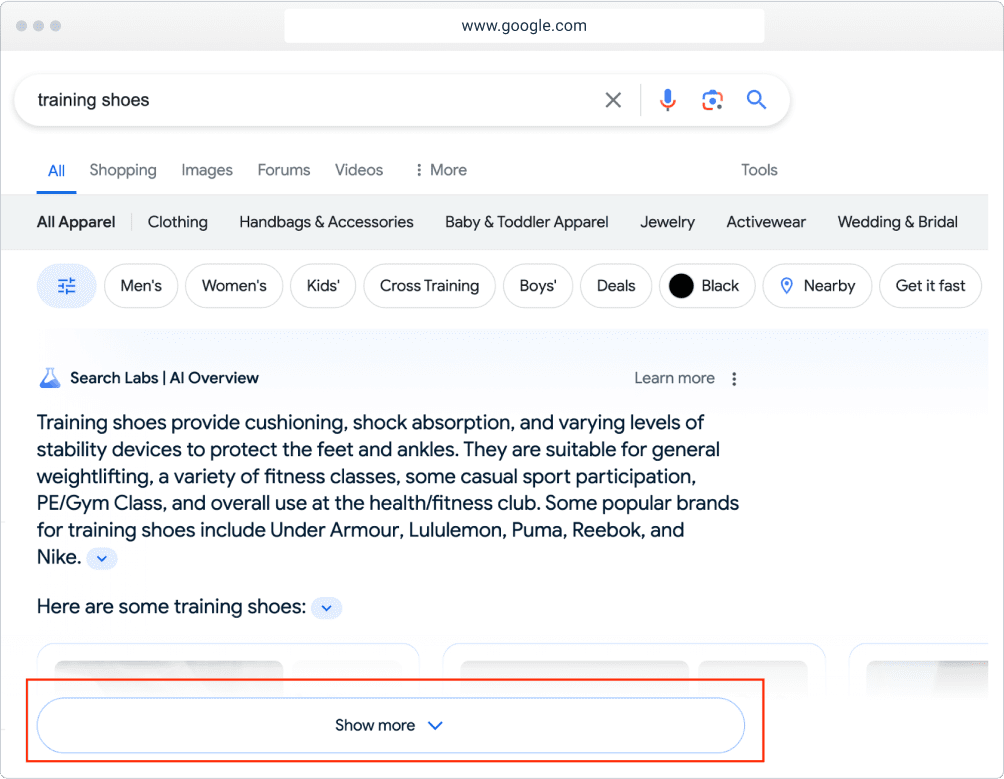The width and height of the screenshot is (1004, 779).
Task: Enable the Get it fast filter
Action: 930,286
